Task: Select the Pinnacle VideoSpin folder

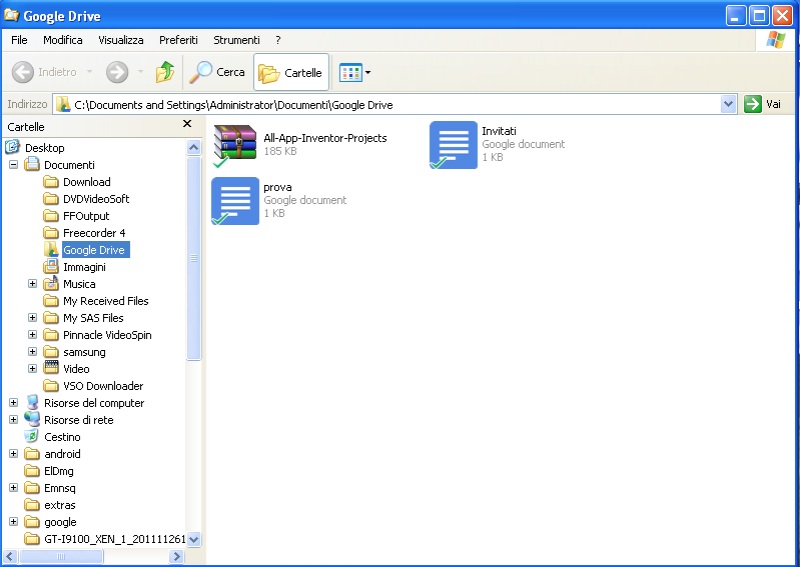Action: [x=107, y=335]
